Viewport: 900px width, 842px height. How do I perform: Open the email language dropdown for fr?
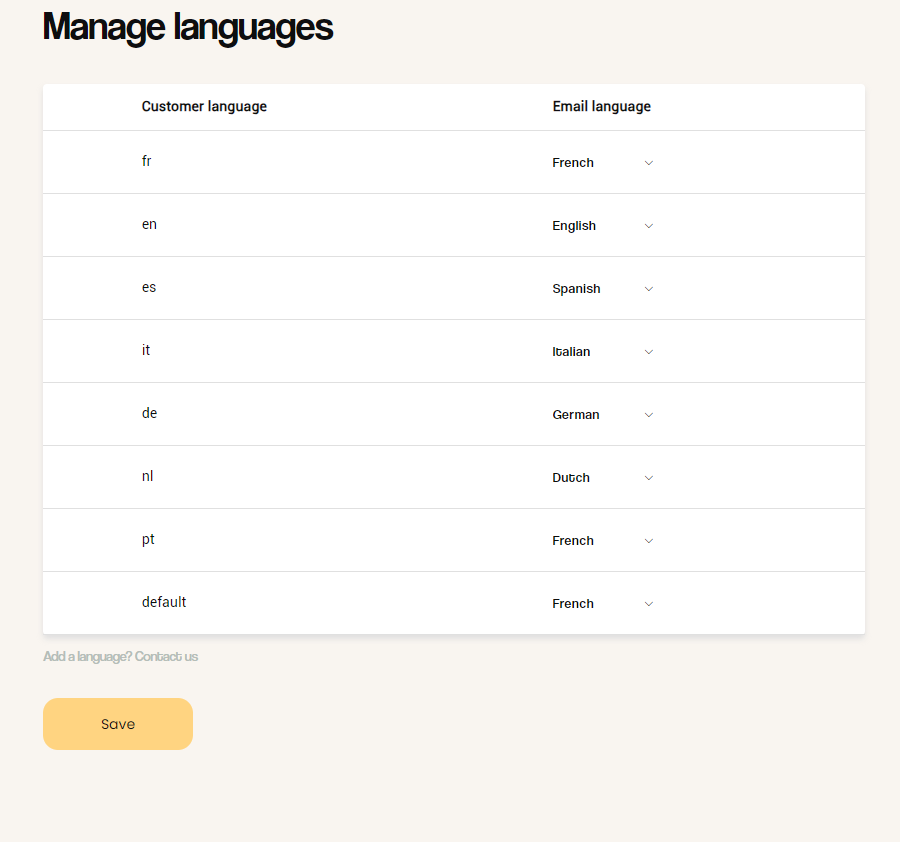click(x=603, y=163)
